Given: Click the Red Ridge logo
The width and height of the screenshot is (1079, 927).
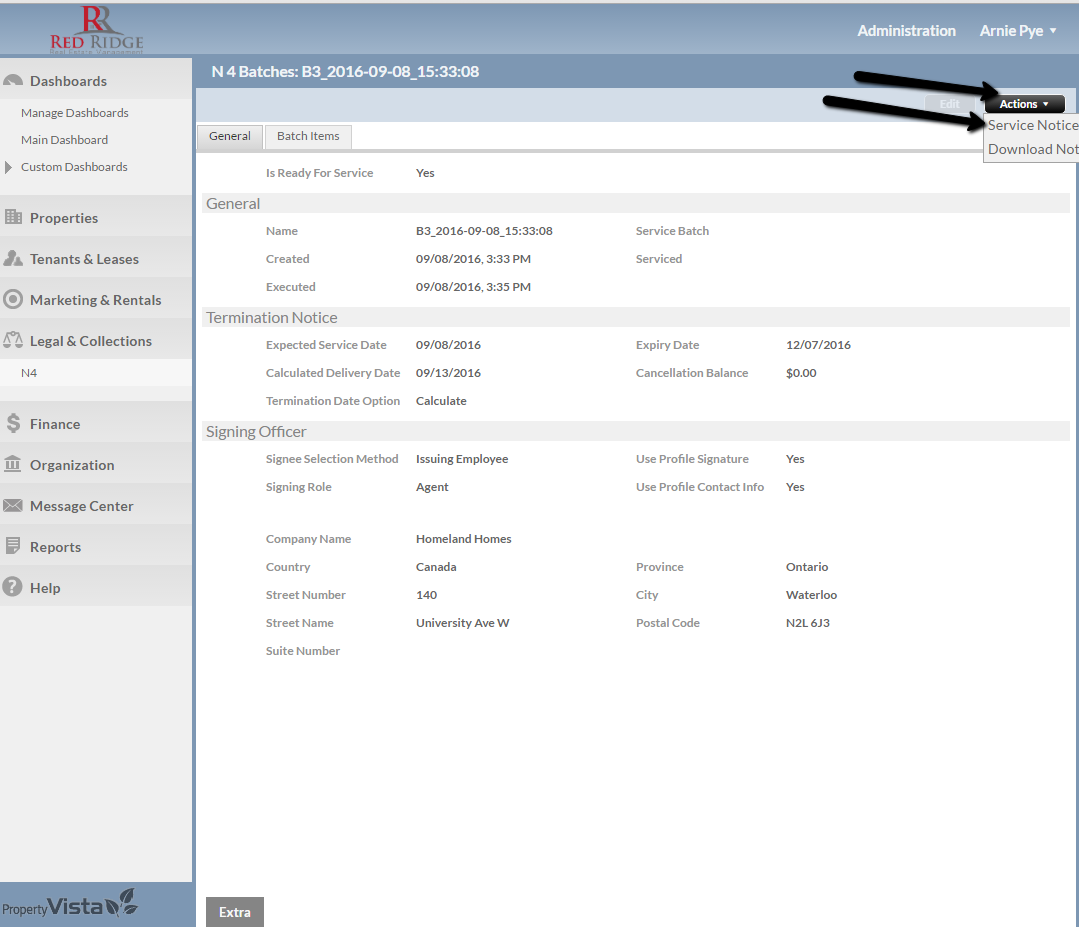Looking at the screenshot, I should coord(97,29).
